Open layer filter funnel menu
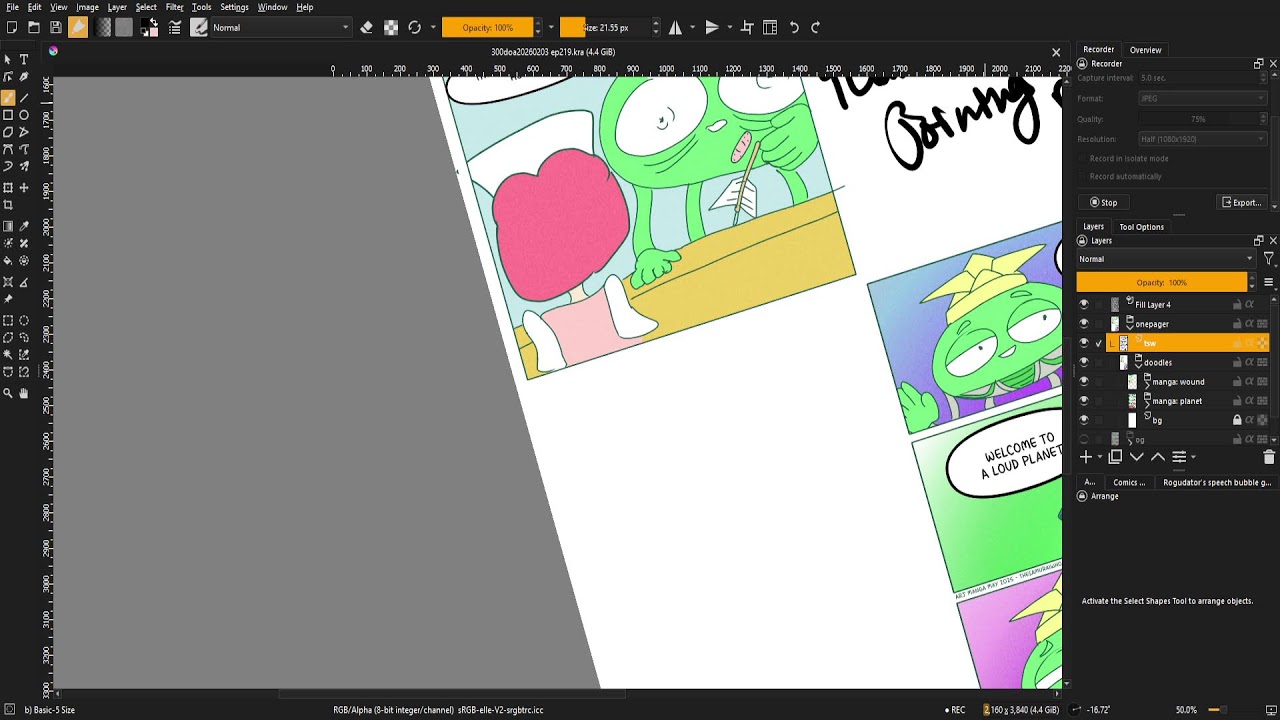1280x720 pixels. pos(1268,260)
